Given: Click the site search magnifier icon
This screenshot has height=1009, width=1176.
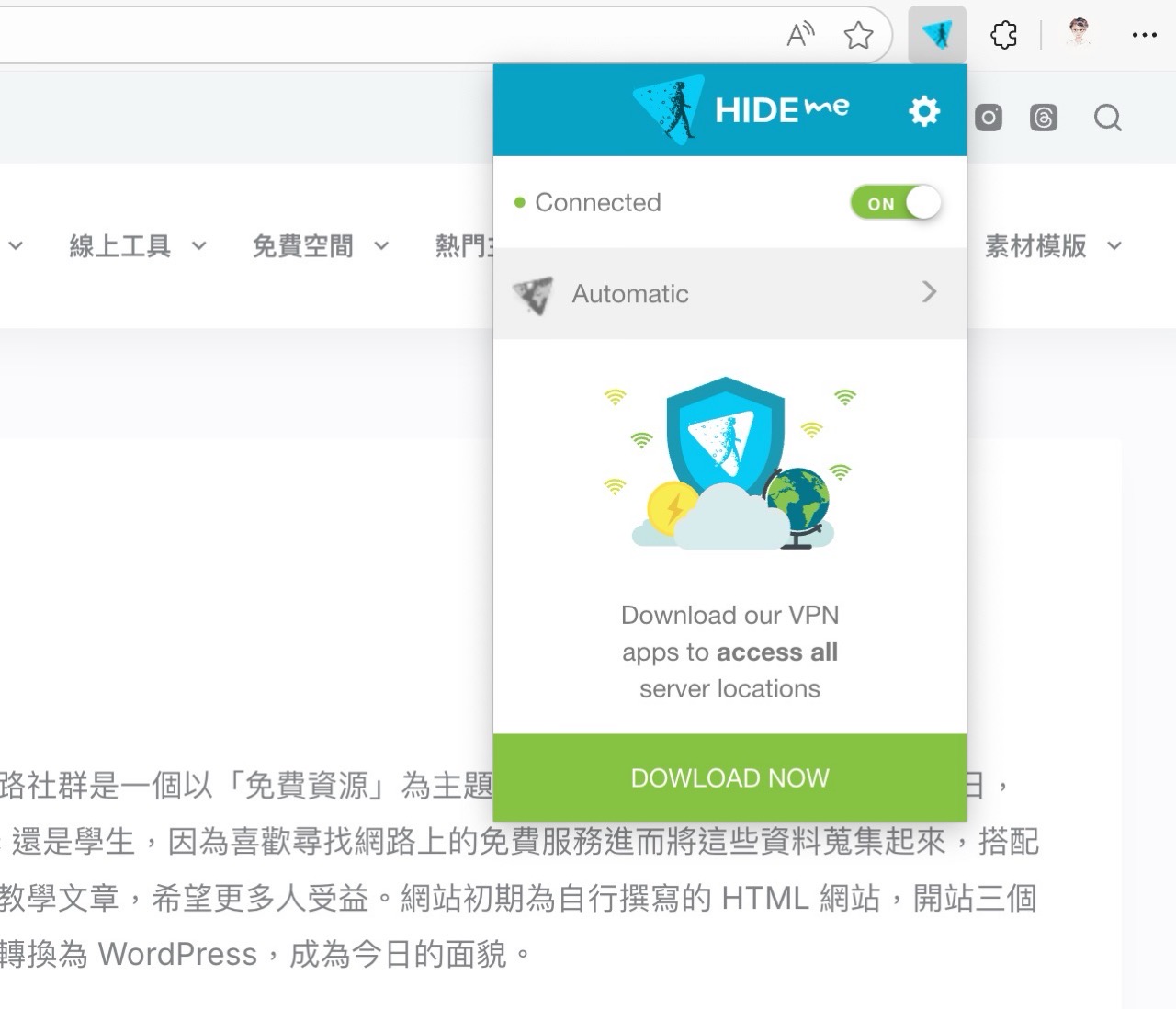Looking at the screenshot, I should tap(1108, 118).
